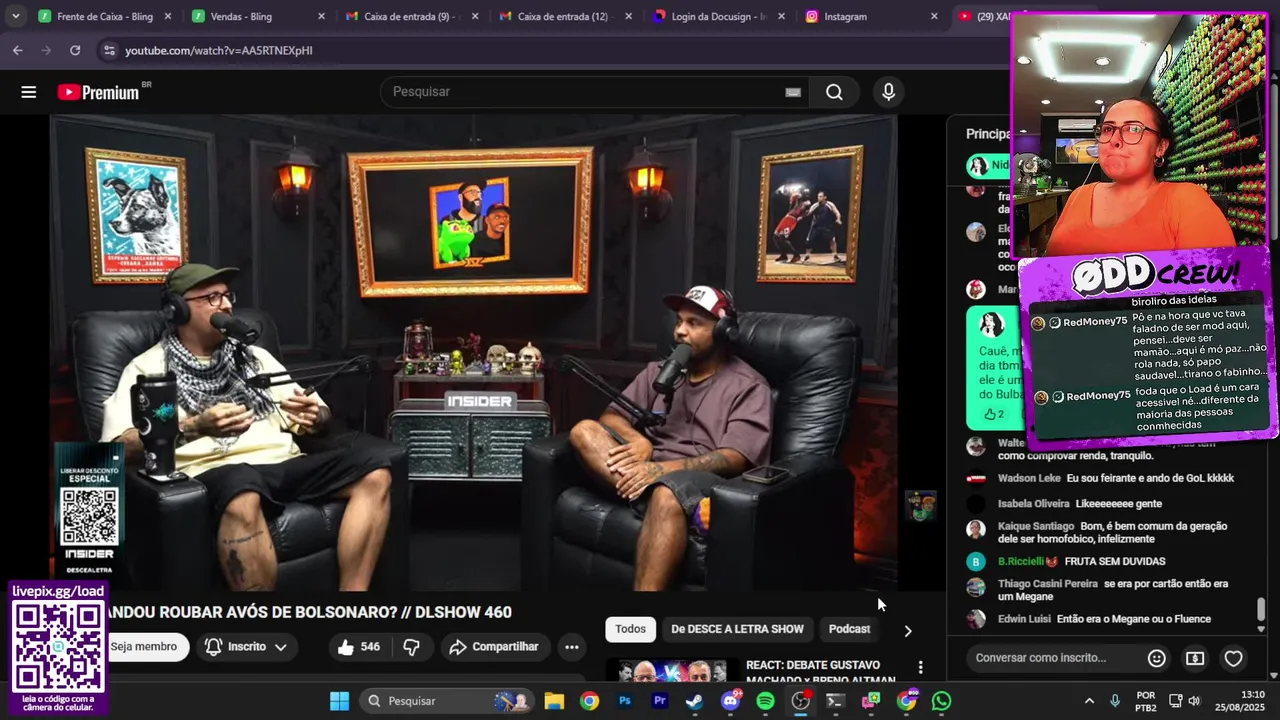Screen dimensions: 1280x720
Task: Open the Windows Start menu
Action: coord(339,701)
